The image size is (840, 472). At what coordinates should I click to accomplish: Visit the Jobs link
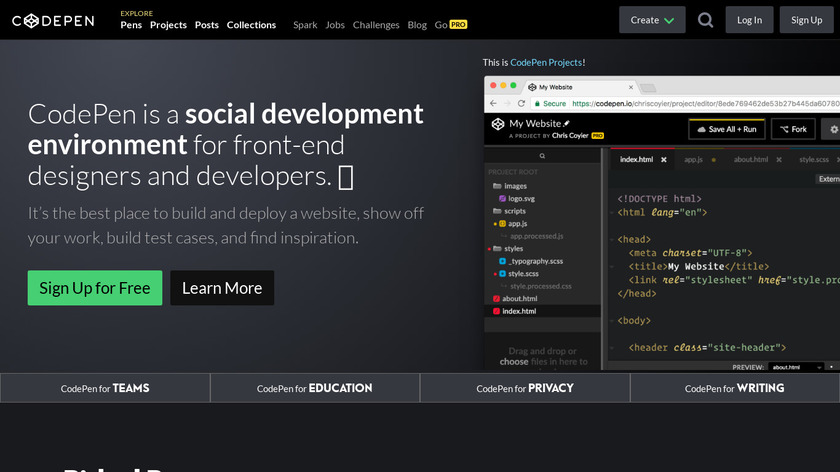335,25
